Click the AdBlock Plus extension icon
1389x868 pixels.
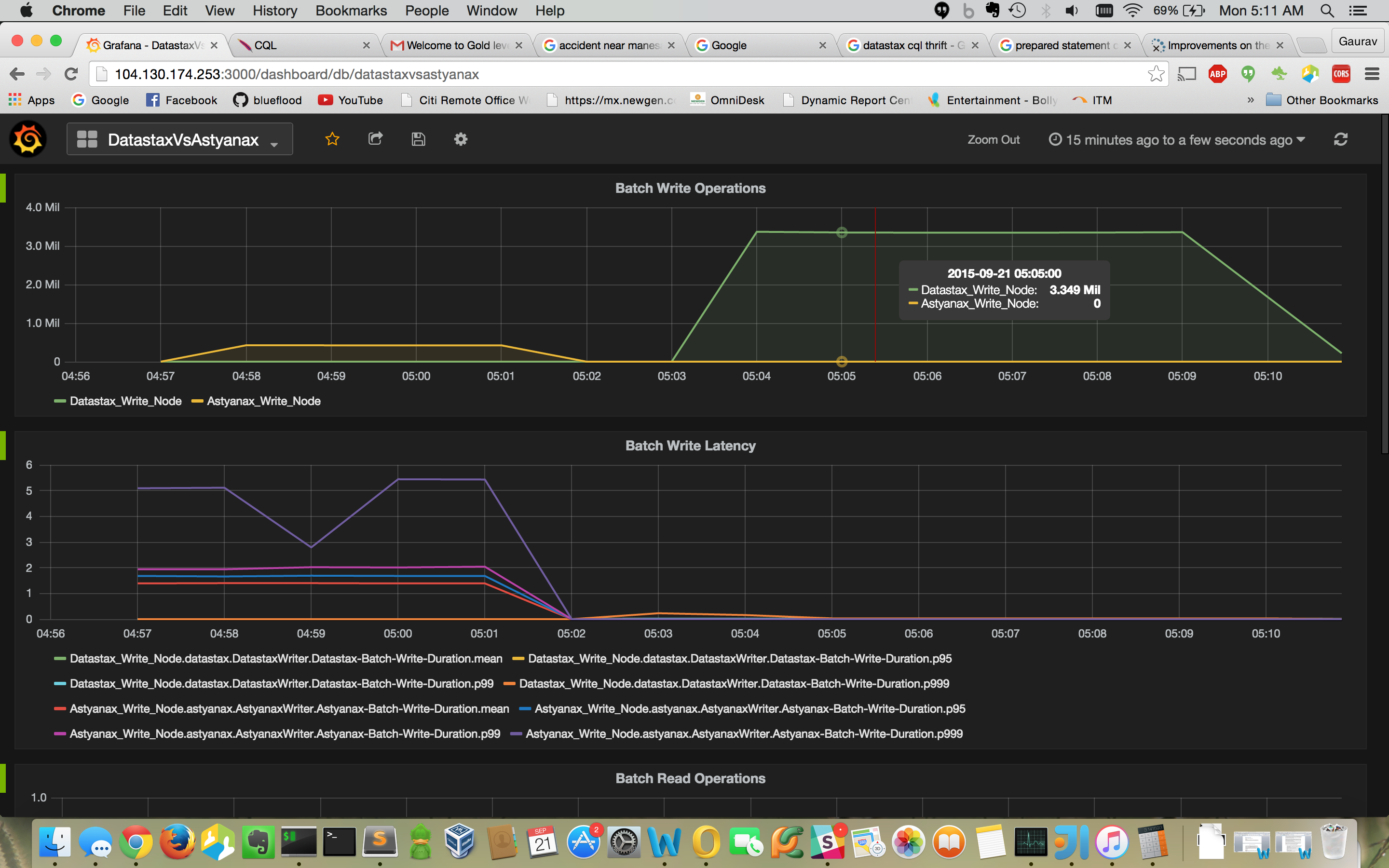[1218, 74]
